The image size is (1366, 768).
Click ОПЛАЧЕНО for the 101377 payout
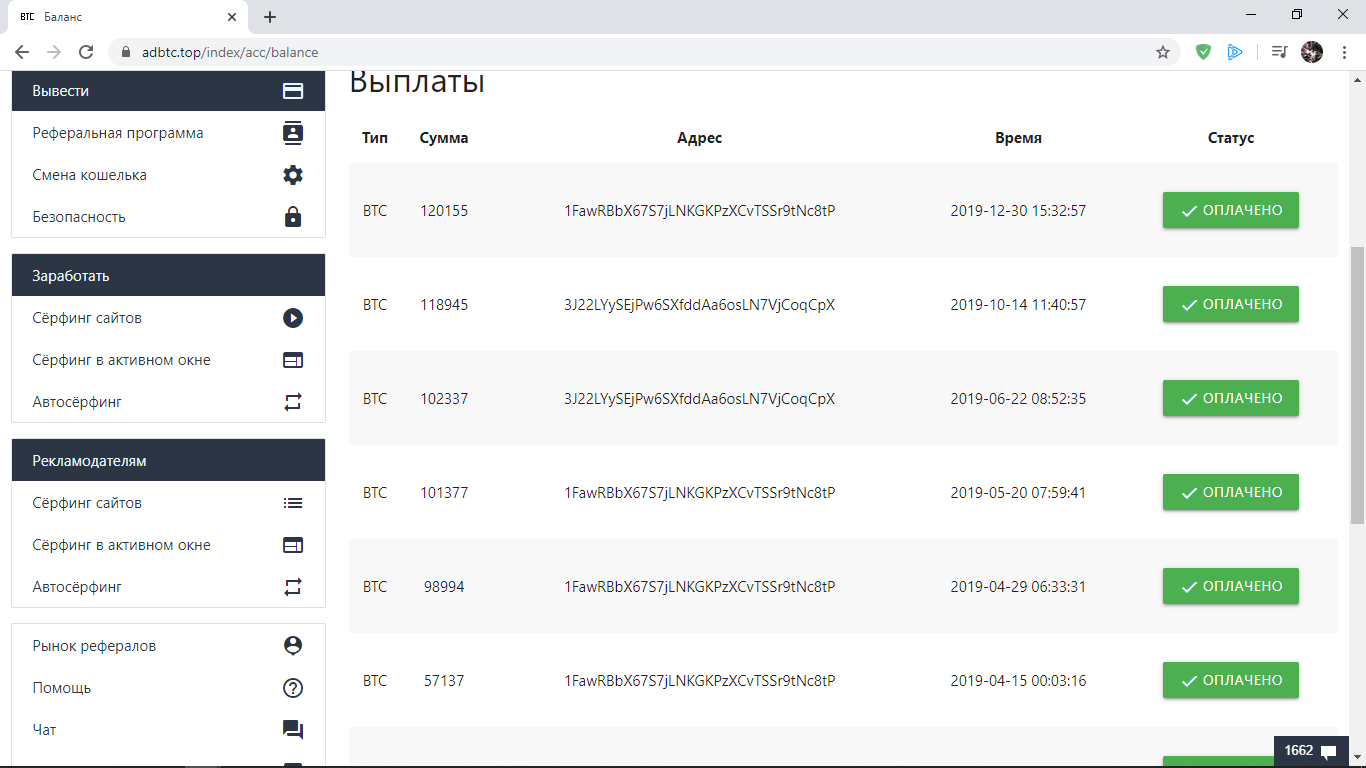[x=1230, y=492]
